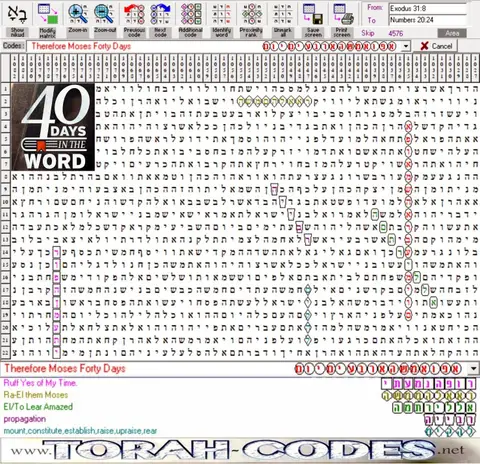
Task: Select the Codes box text Therefore Moses Forty Days
Action: pyautogui.click(x=81, y=46)
